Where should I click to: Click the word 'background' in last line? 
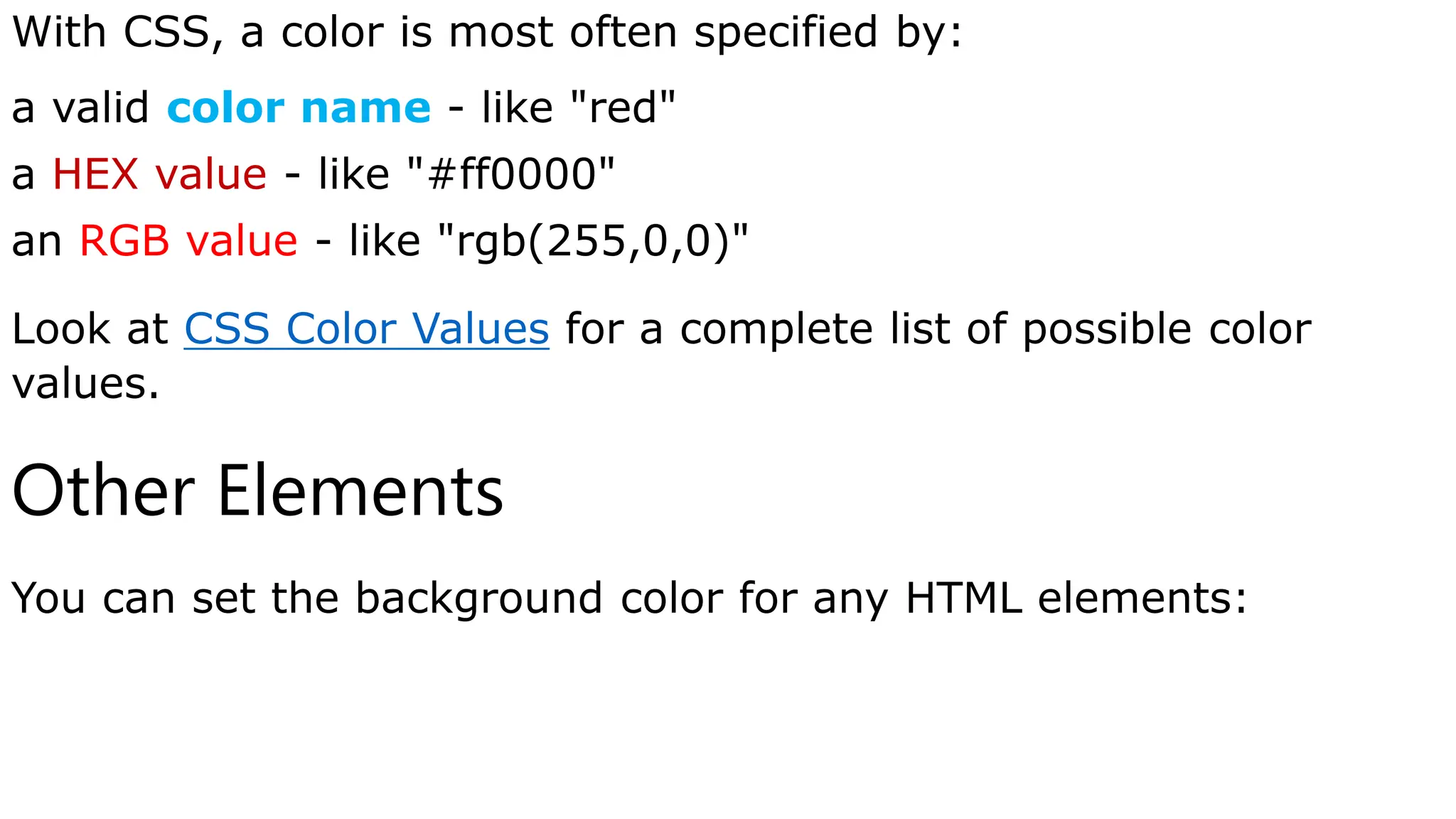(x=479, y=599)
